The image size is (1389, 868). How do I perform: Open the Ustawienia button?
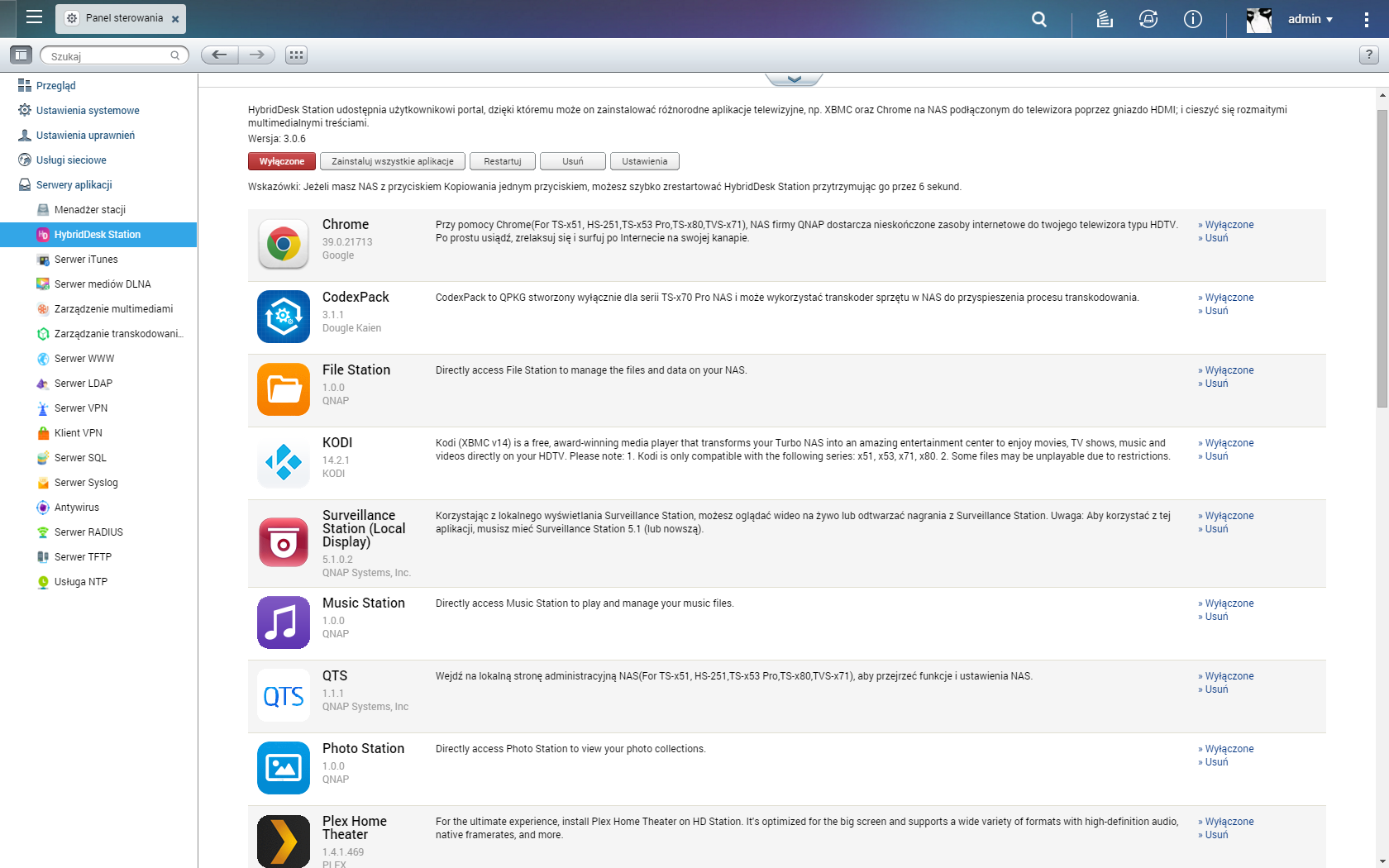(x=645, y=161)
